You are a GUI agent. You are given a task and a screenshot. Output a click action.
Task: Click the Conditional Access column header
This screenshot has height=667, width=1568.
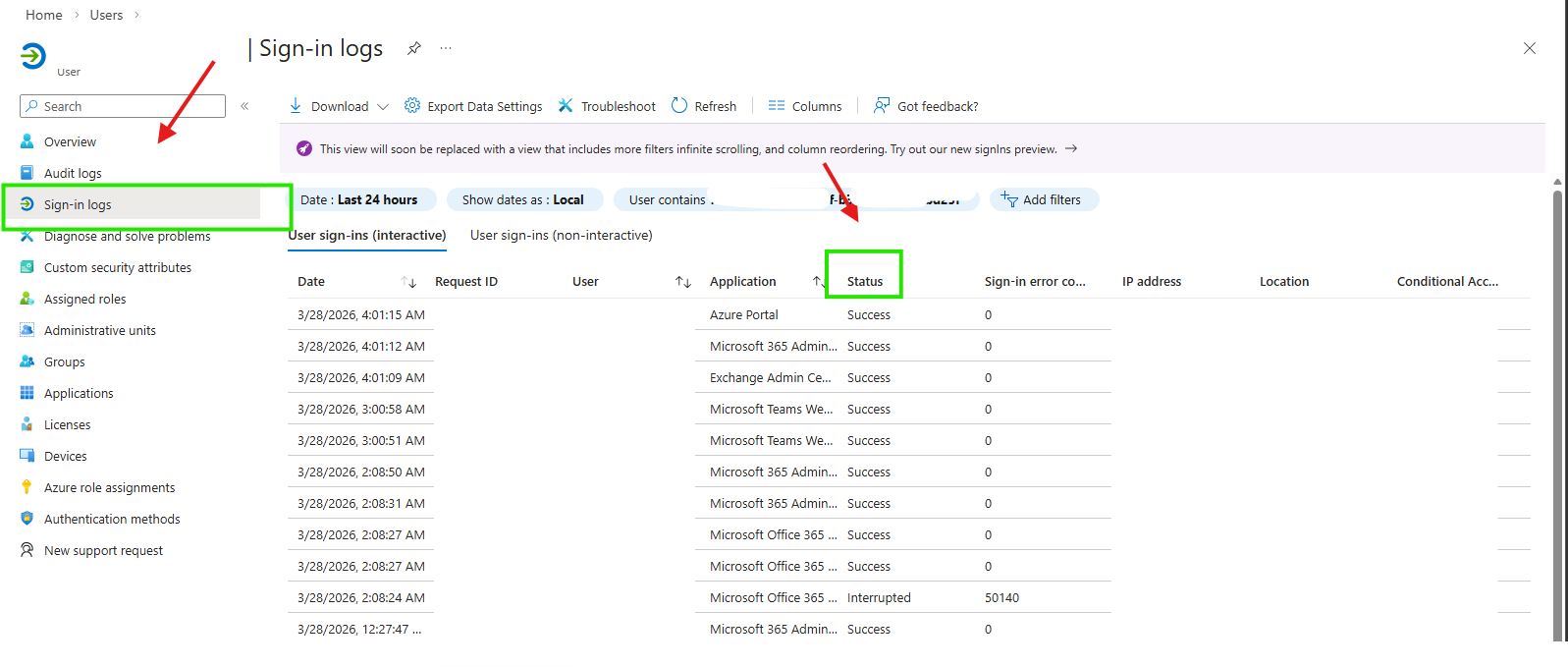coord(1447,281)
